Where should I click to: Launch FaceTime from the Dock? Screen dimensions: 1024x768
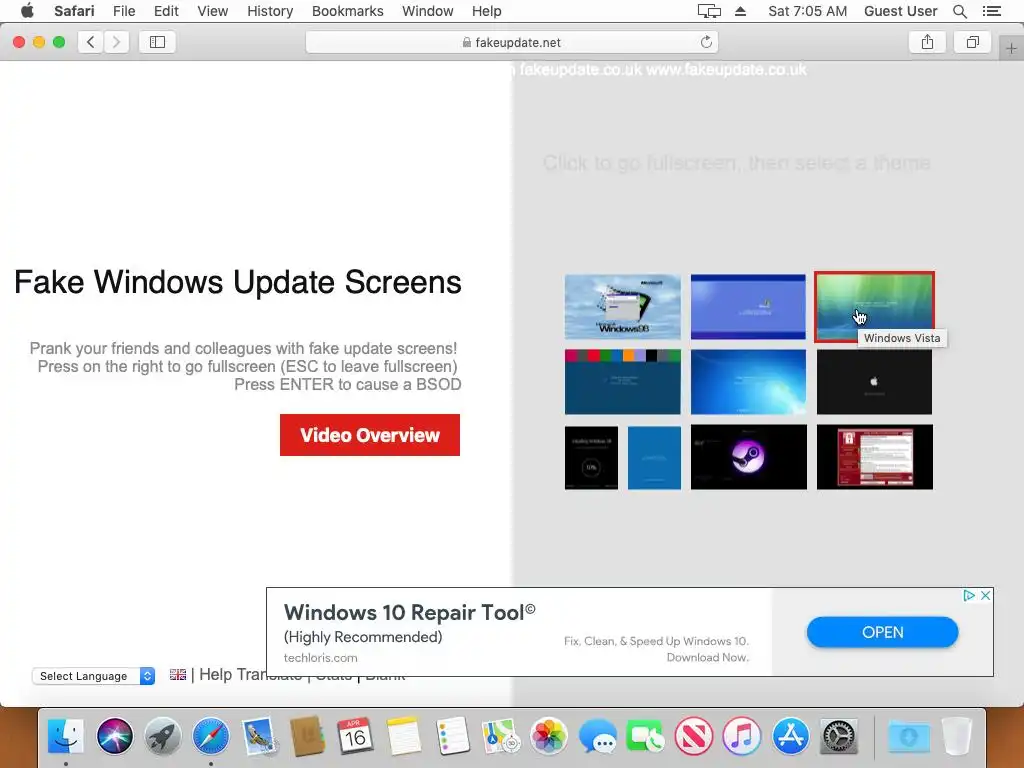point(645,736)
